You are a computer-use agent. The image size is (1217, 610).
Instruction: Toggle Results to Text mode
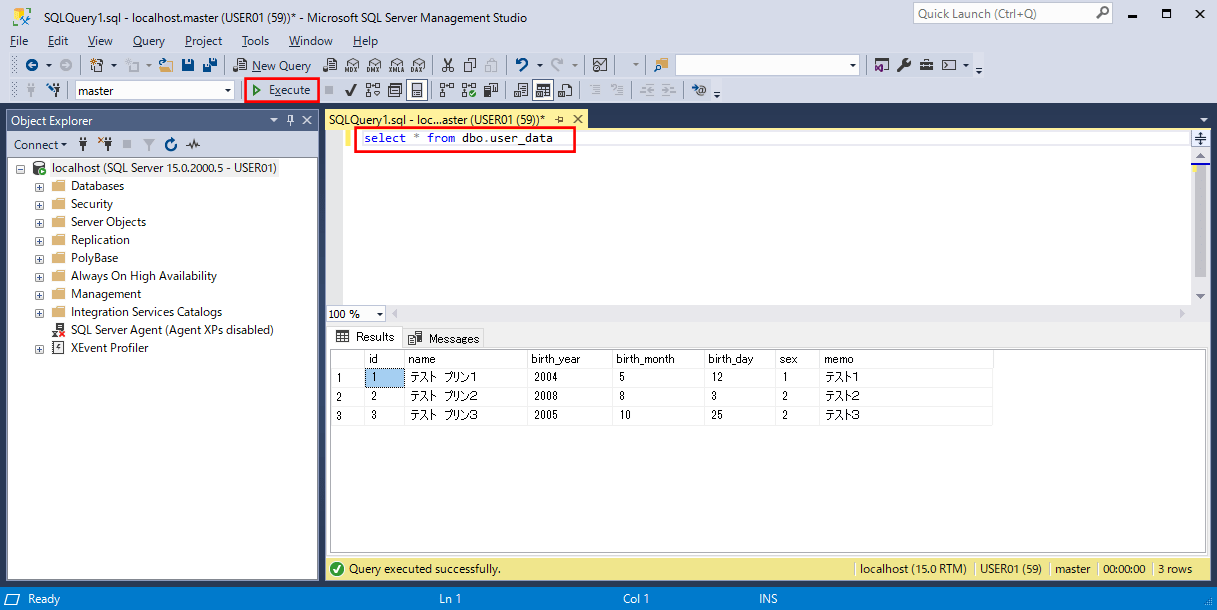(520, 90)
